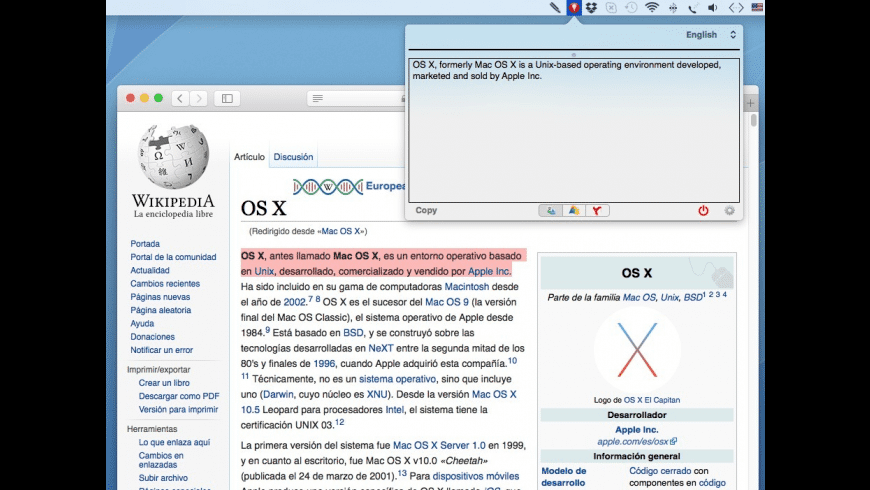Open the English language dropdown
The image size is (870, 490).
711,34
